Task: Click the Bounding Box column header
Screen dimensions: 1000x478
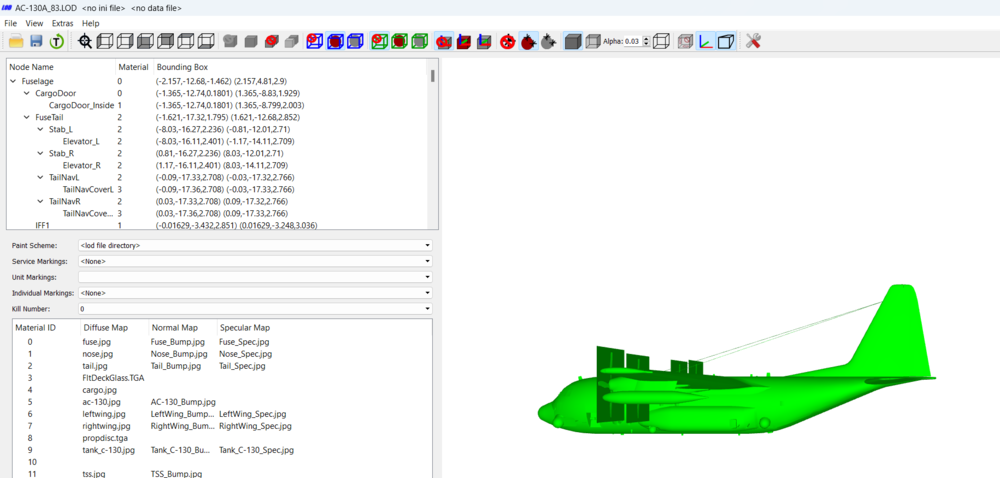Action: coord(182,67)
